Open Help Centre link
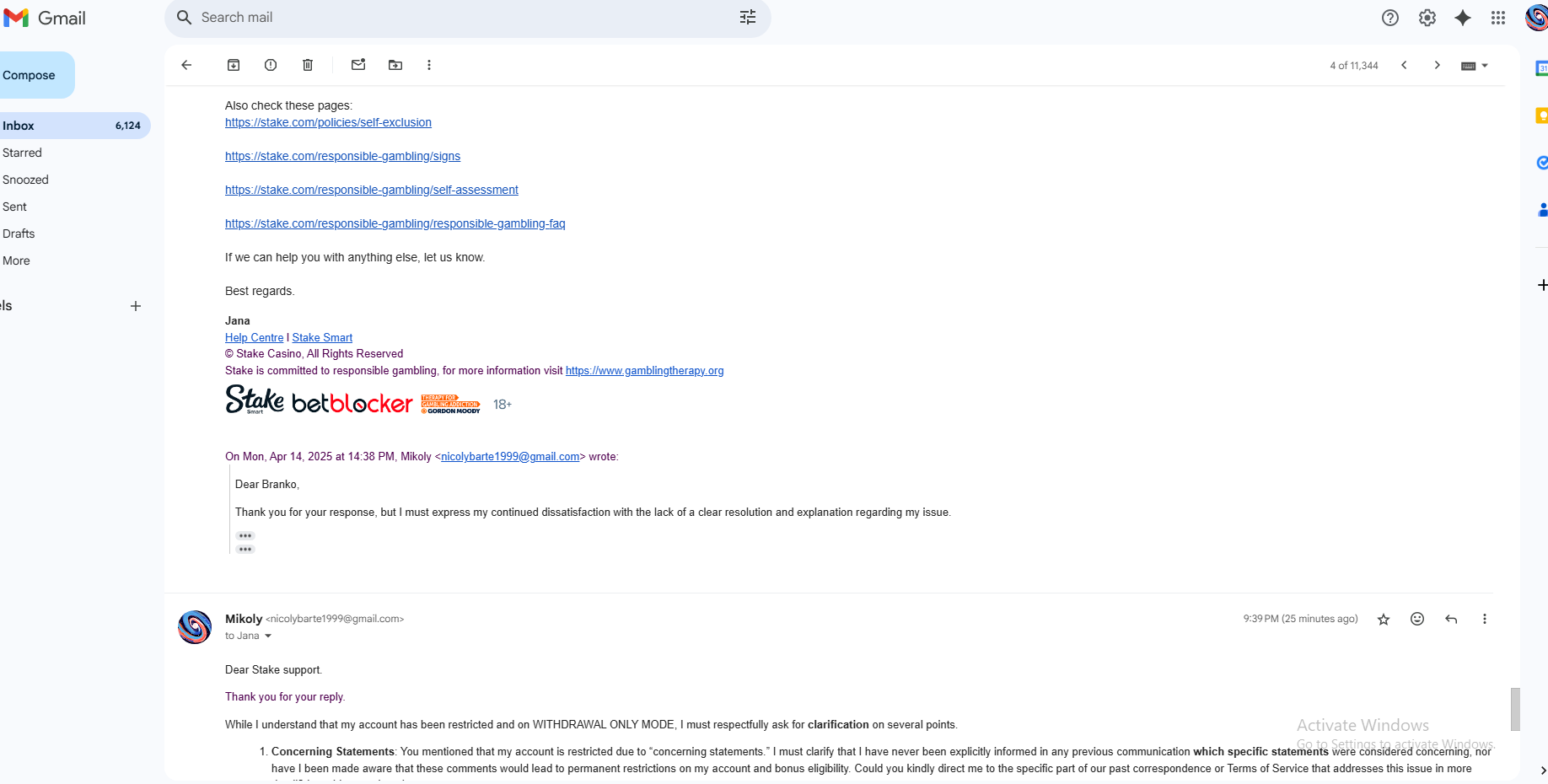1548x784 pixels. pyautogui.click(x=254, y=337)
